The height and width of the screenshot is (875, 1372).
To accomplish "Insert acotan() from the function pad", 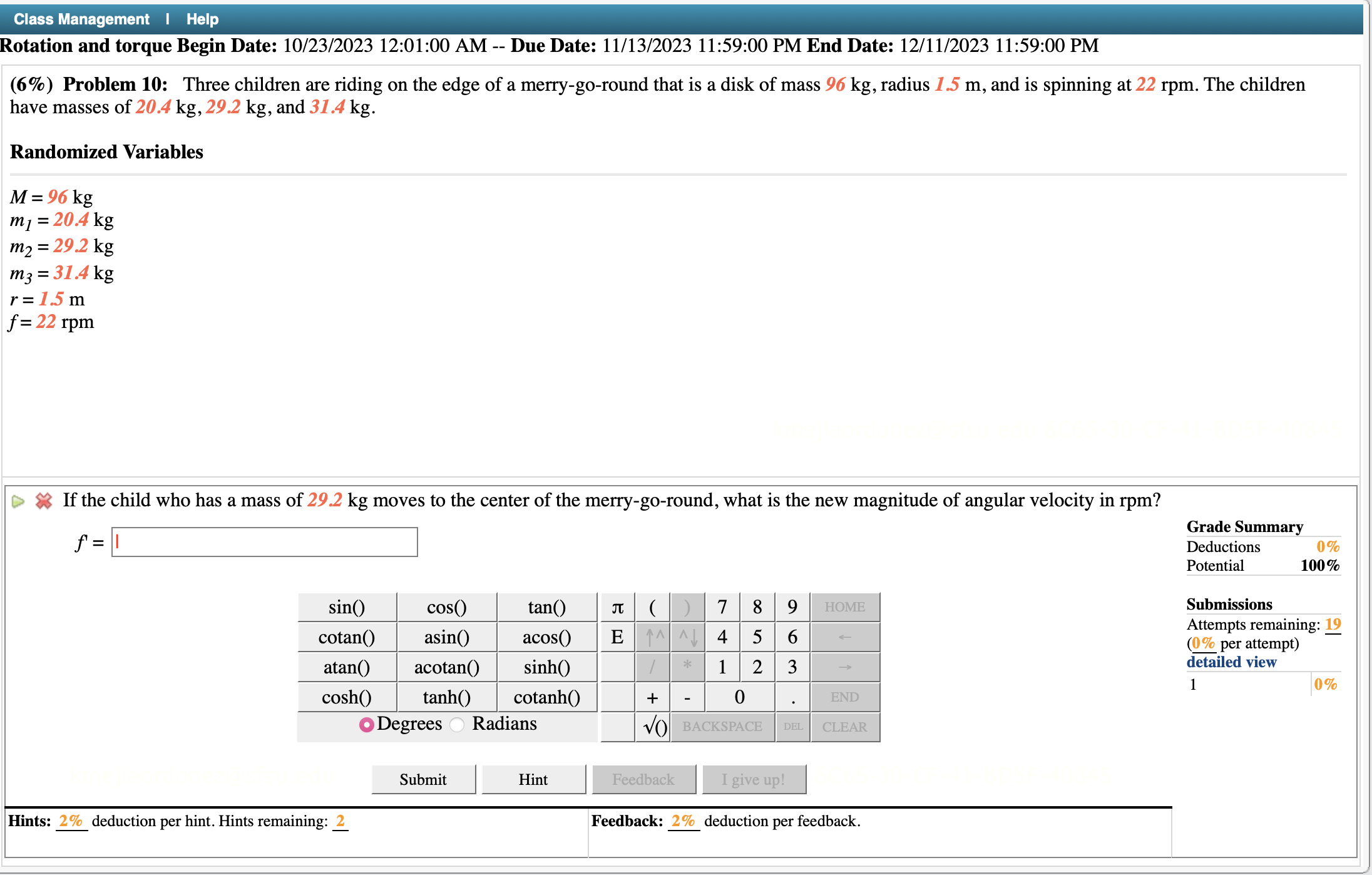I will tap(446, 667).
